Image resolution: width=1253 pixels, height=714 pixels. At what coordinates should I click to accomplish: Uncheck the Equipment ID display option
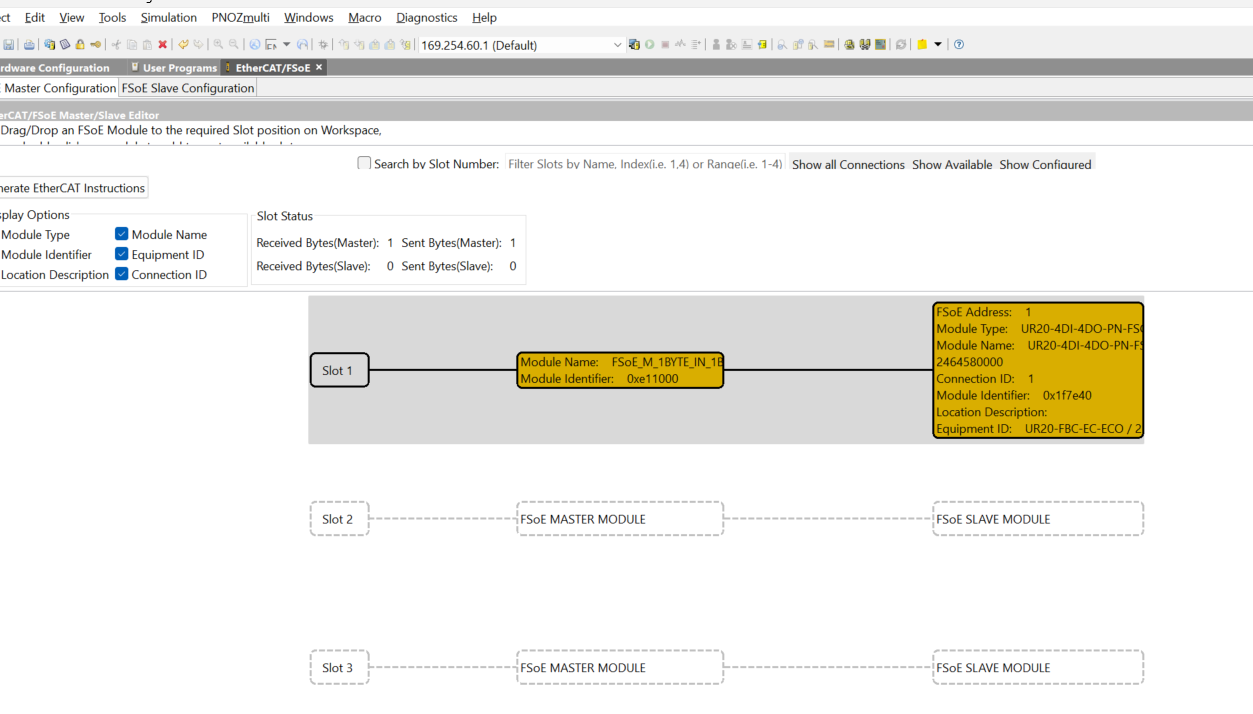[x=121, y=254]
